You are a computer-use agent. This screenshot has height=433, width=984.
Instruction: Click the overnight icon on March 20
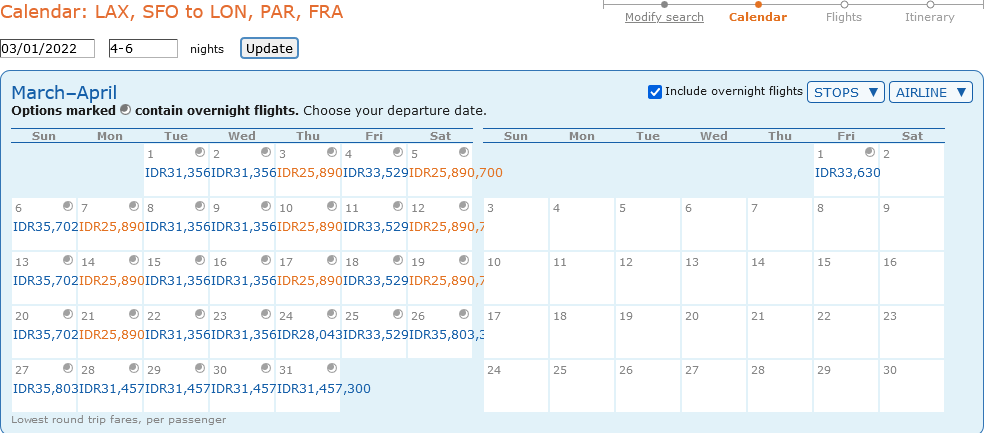click(x=68, y=314)
